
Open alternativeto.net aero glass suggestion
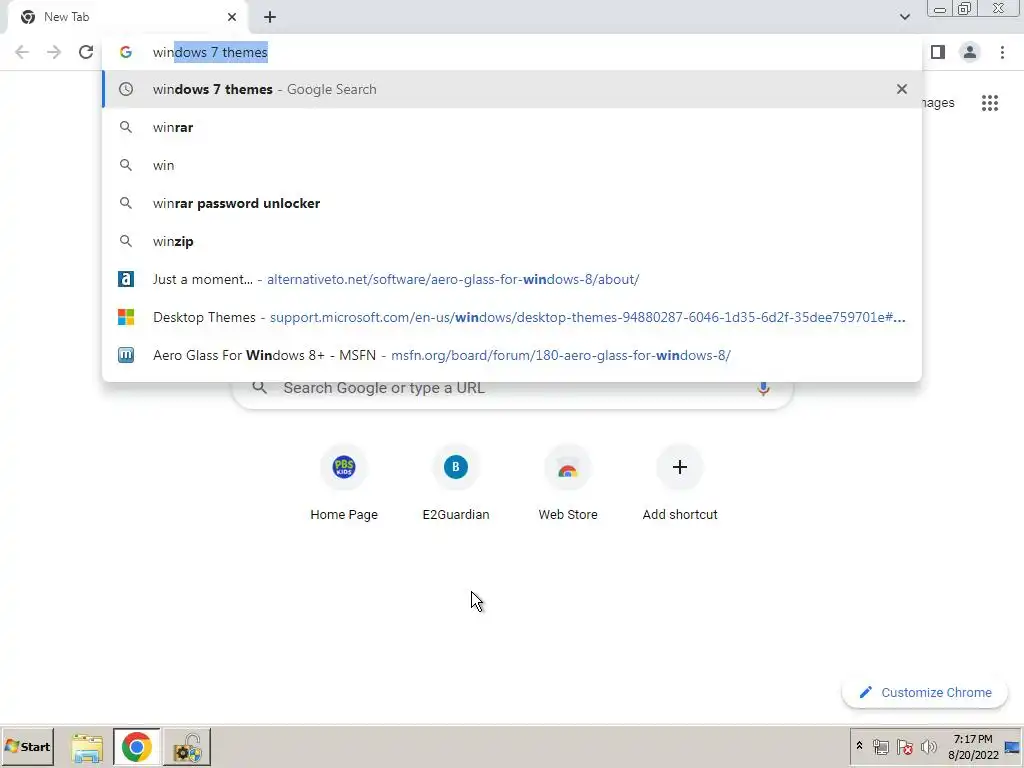click(512, 280)
